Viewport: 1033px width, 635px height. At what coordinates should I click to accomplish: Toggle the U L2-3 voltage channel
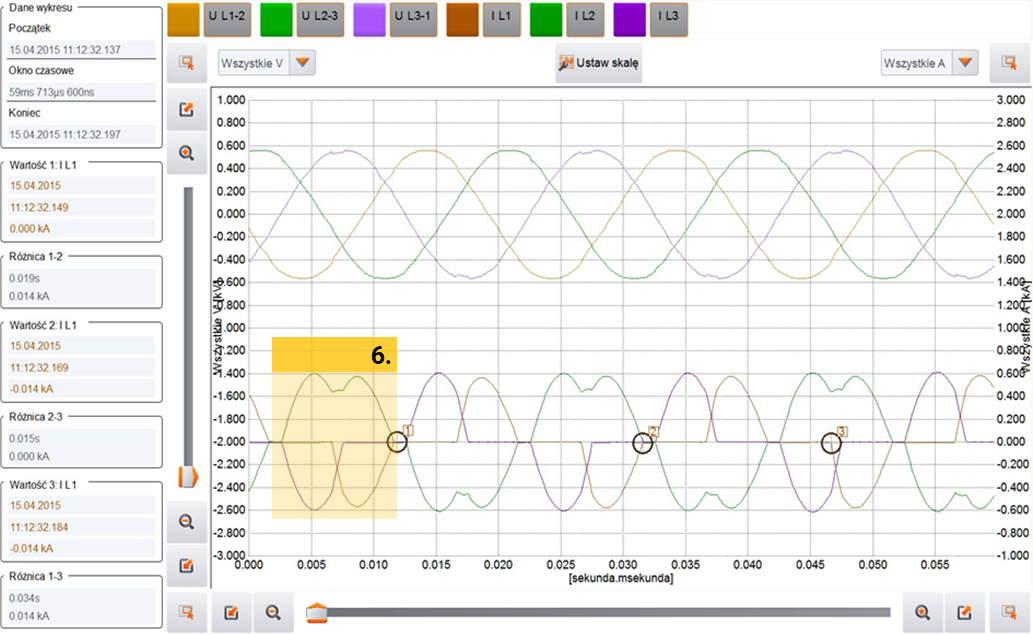(x=319, y=18)
